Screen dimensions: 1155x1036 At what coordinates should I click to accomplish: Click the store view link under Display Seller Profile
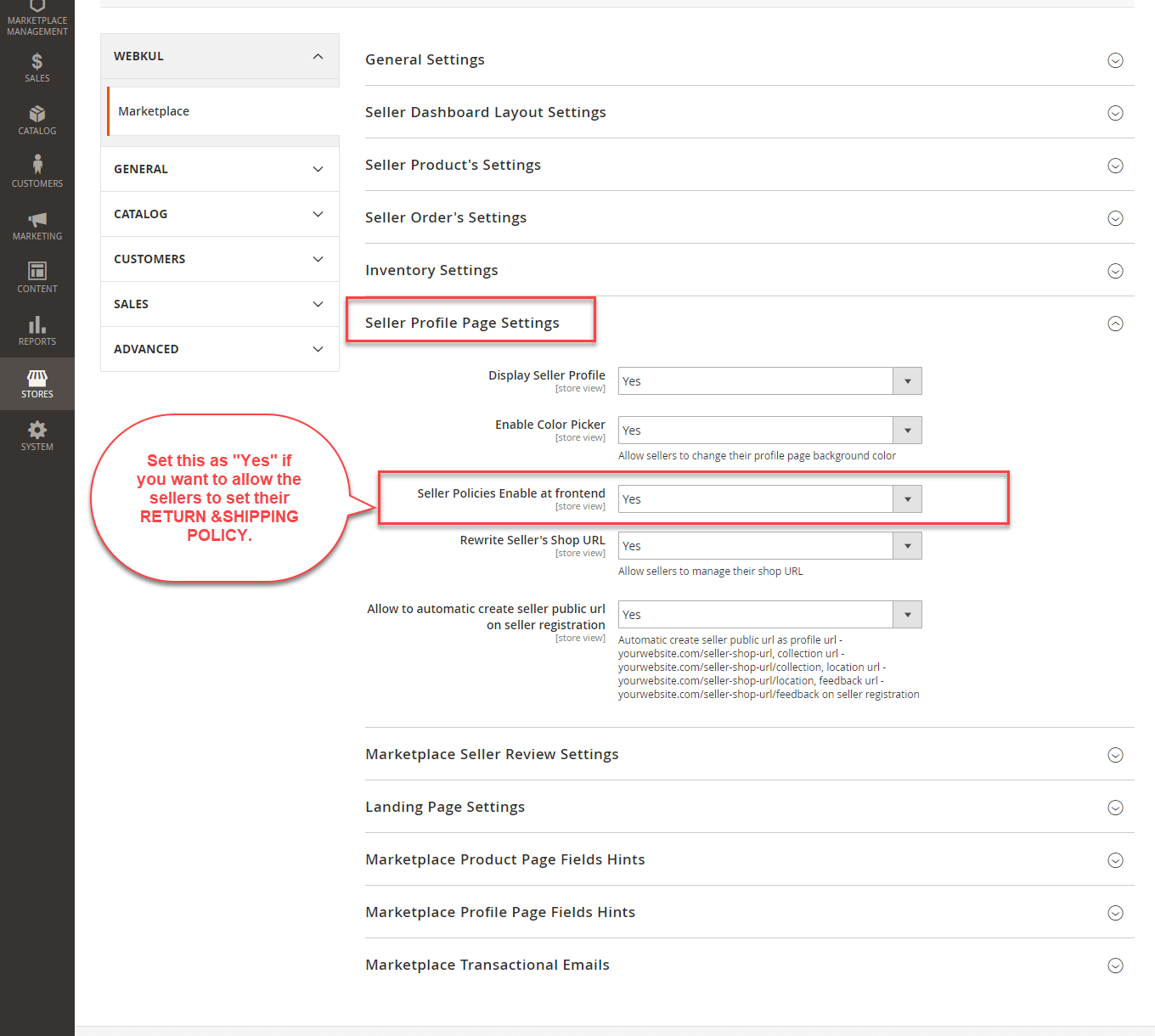(580, 387)
